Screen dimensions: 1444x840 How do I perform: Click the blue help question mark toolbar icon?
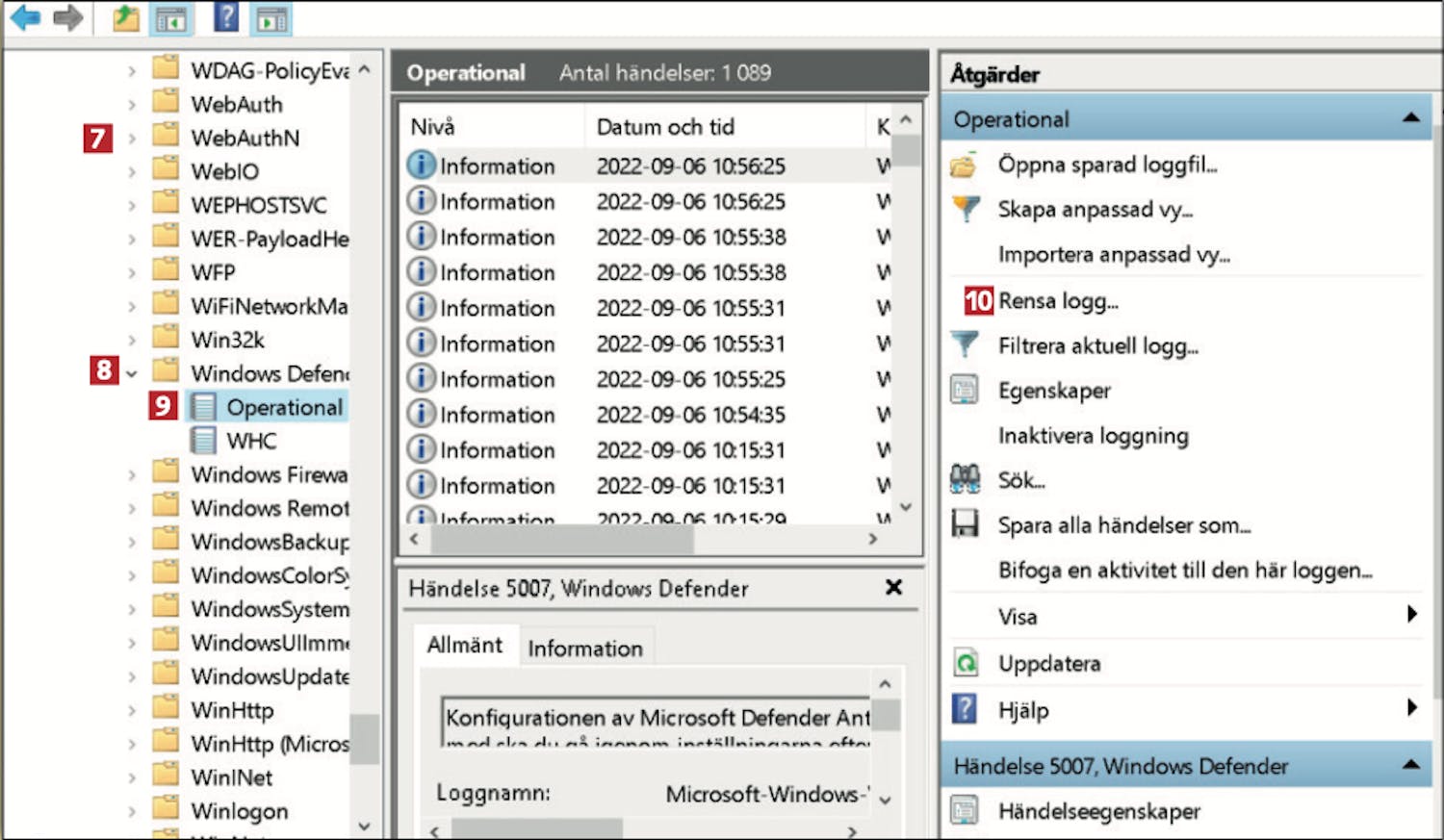pyautogui.click(x=225, y=17)
